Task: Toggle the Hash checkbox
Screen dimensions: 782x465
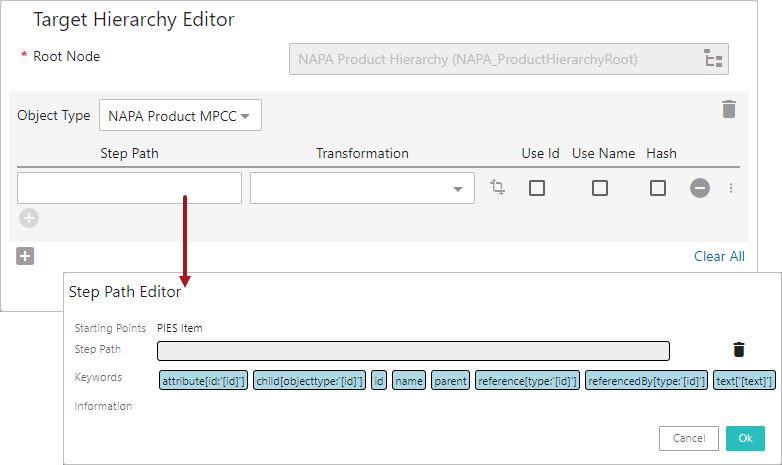Action: [x=658, y=188]
